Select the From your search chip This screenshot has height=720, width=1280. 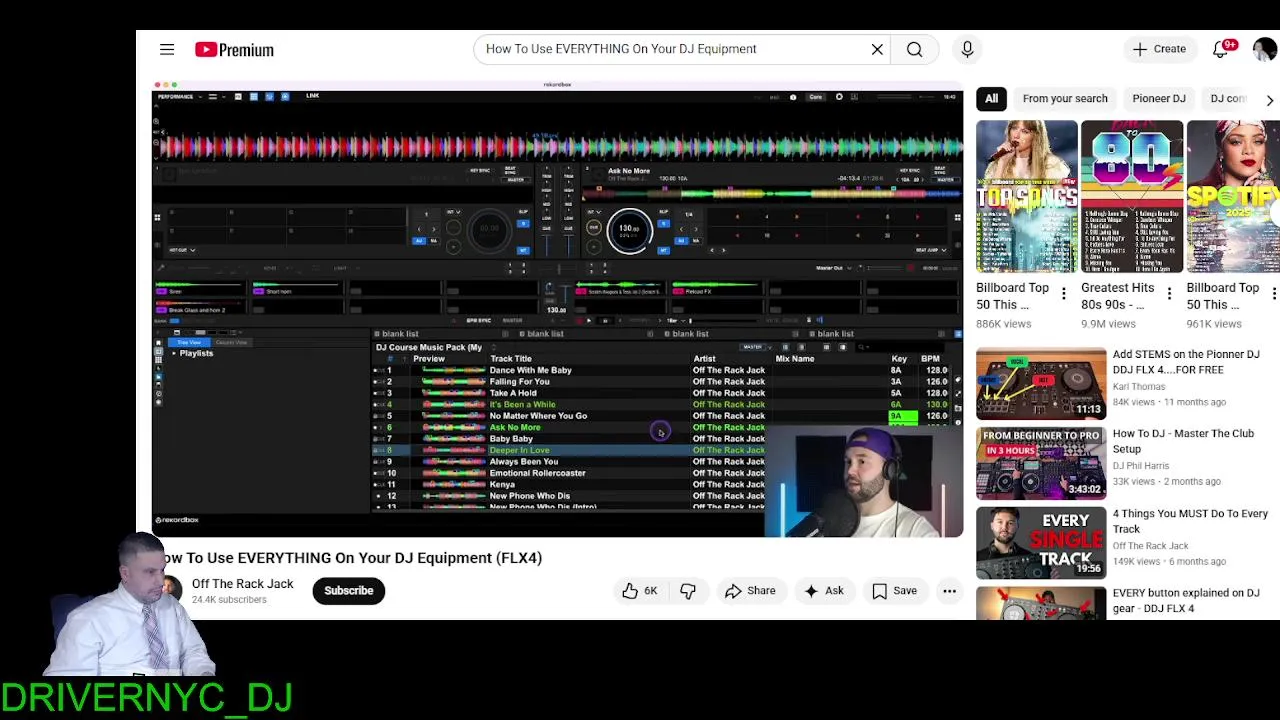[1065, 99]
